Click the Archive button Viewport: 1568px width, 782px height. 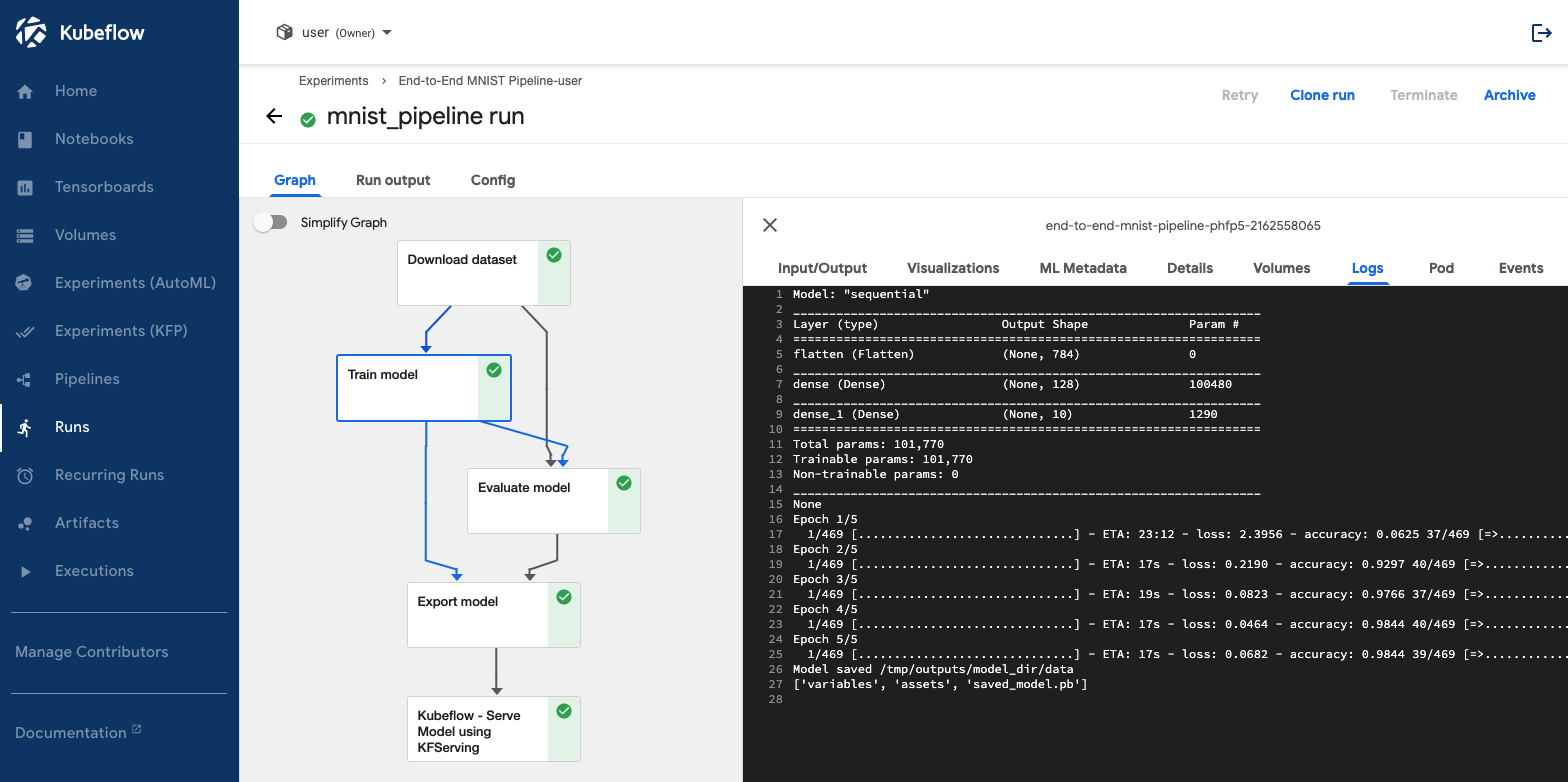pos(1510,95)
